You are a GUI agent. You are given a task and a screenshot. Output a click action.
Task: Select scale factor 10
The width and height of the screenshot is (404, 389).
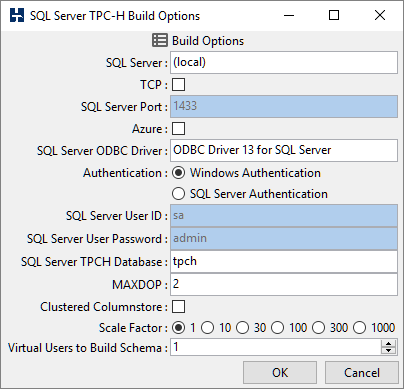point(207,328)
